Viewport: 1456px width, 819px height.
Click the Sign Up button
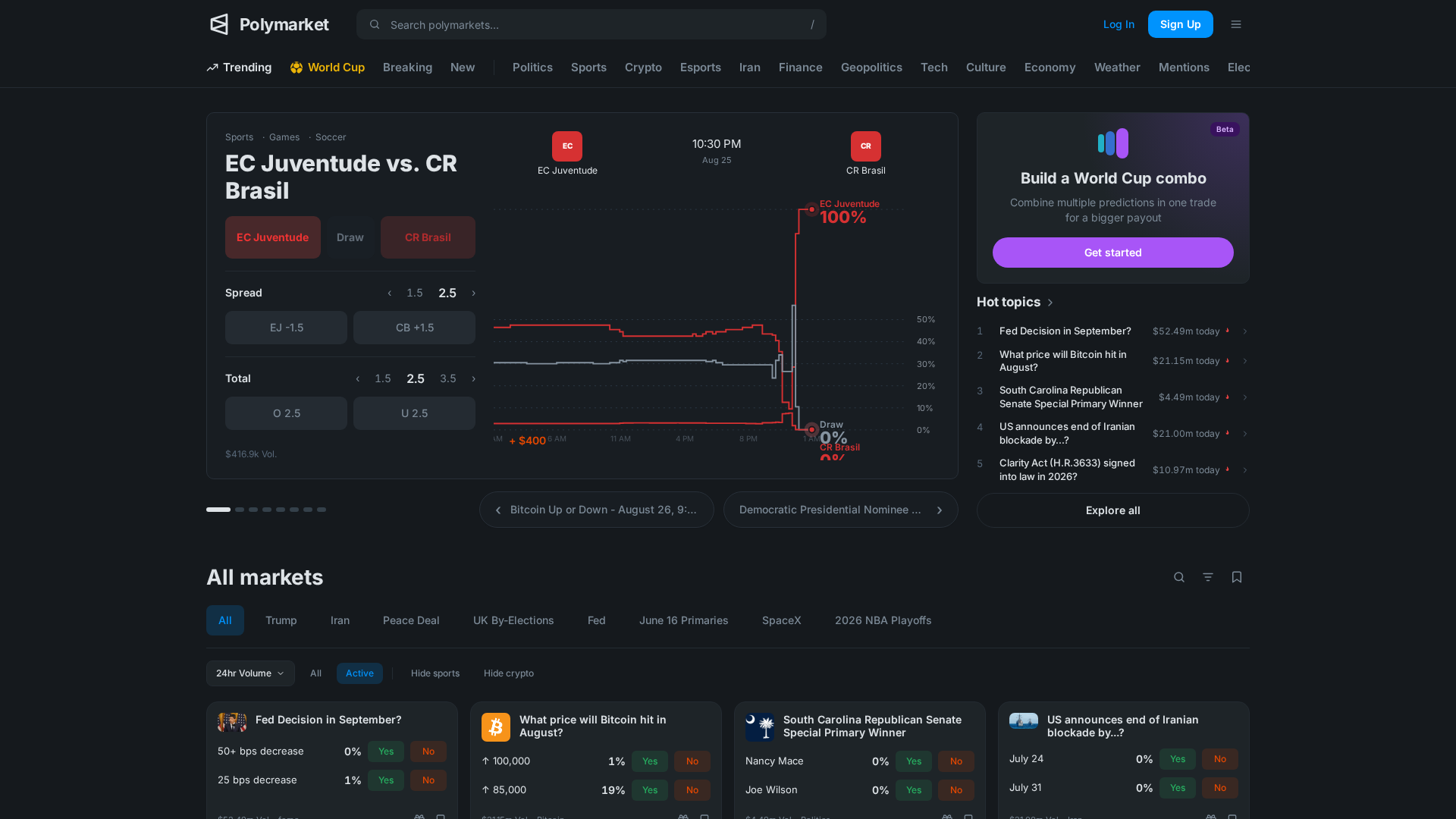point(1181,24)
